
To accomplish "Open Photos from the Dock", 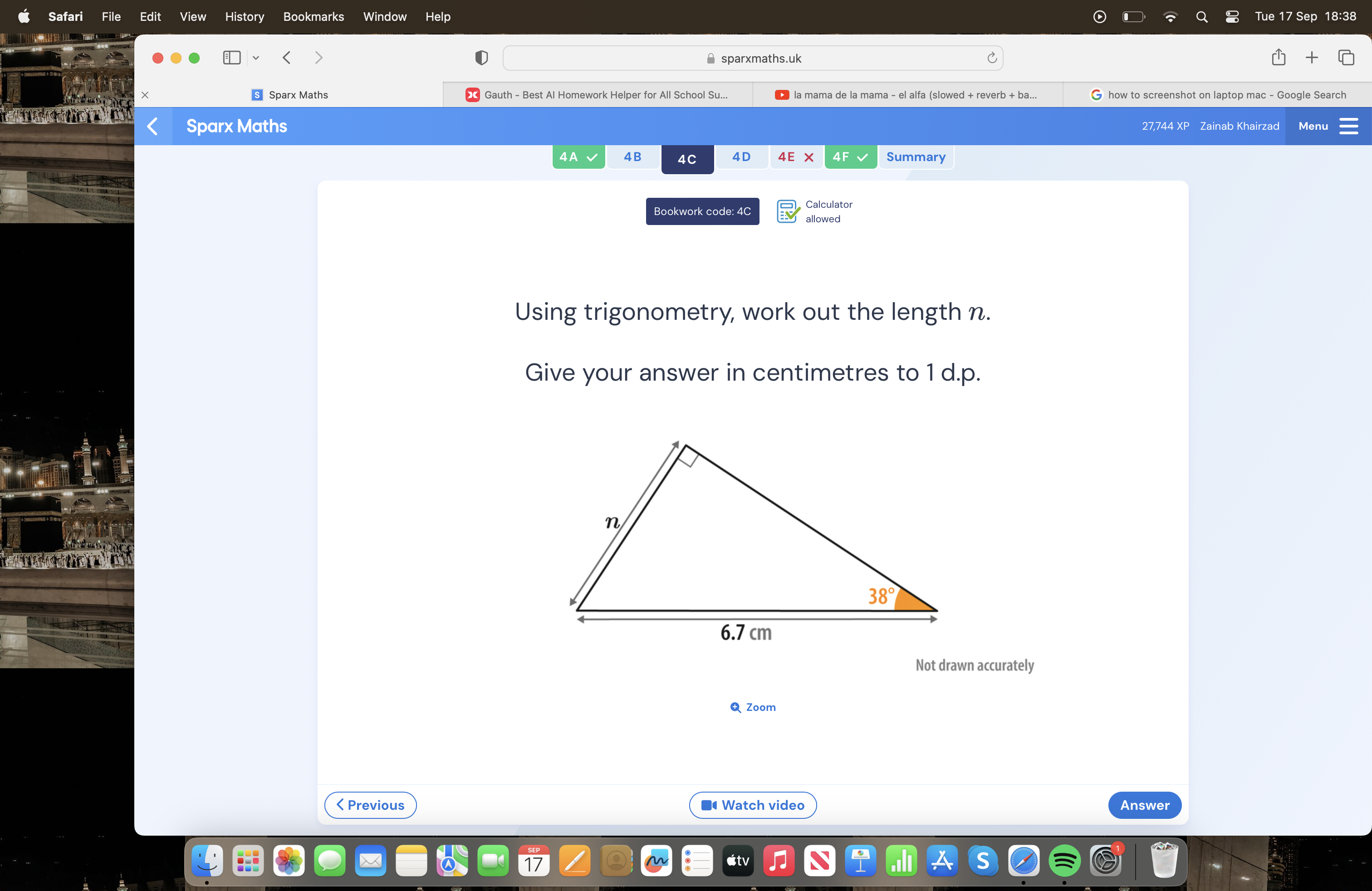I will (x=289, y=861).
